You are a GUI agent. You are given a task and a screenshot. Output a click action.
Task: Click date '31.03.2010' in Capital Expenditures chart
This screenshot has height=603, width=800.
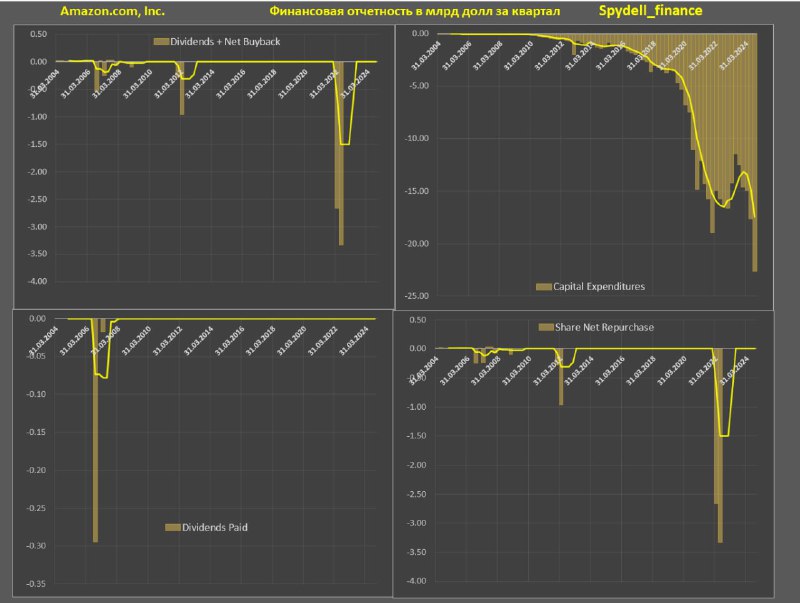[518, 55]
